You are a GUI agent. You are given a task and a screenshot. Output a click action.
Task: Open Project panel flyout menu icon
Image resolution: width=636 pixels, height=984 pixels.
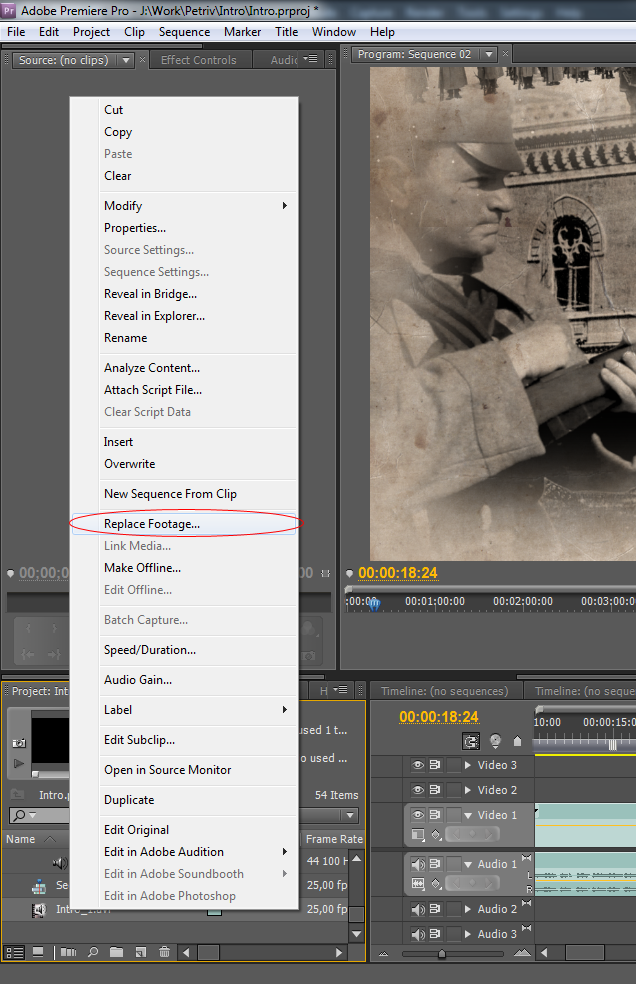click(x=340, y=690)
